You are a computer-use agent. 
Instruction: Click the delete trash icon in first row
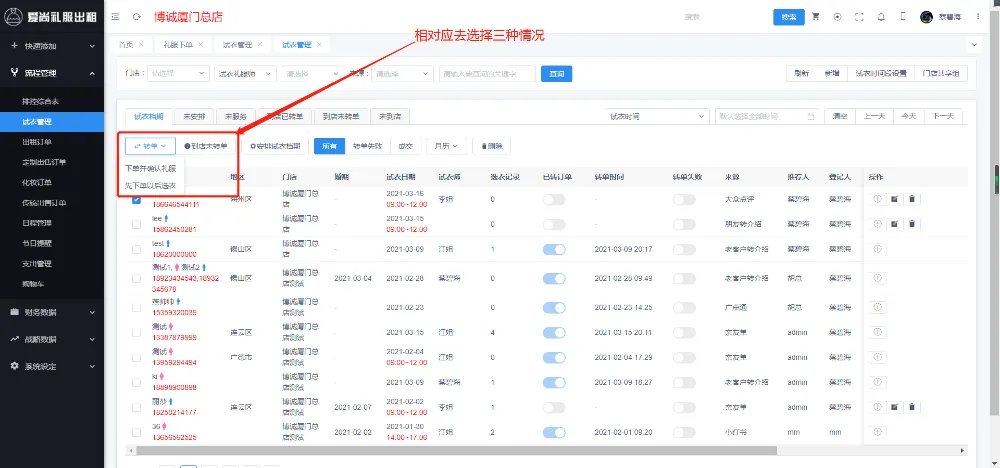click(x=911, y=199)
